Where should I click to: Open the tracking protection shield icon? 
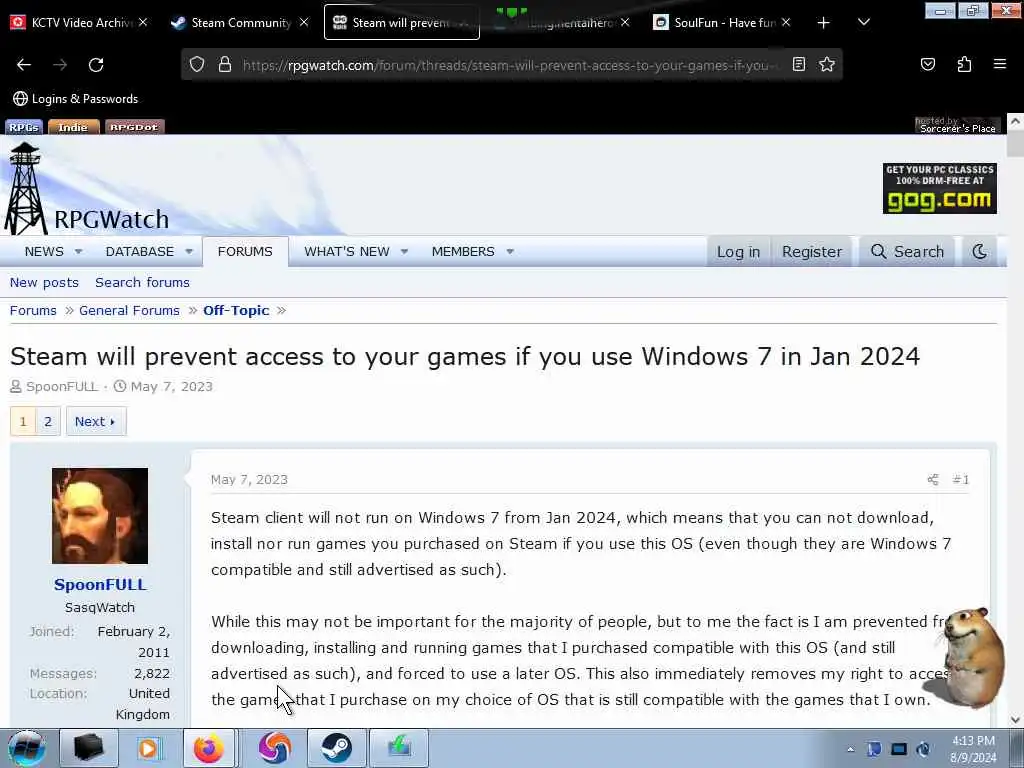(x=197, y=65)
